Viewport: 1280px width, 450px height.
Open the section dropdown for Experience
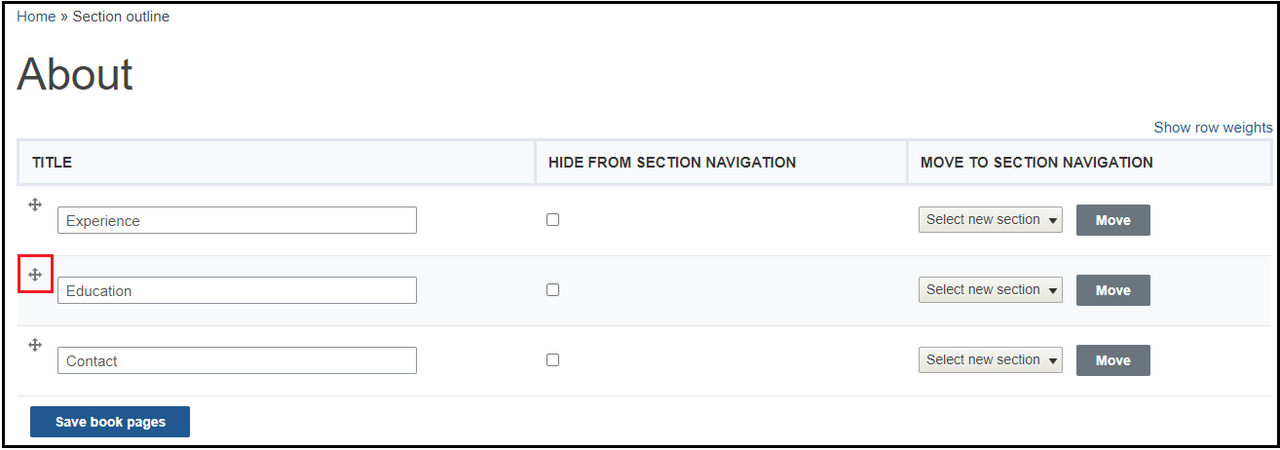[990, 220]
